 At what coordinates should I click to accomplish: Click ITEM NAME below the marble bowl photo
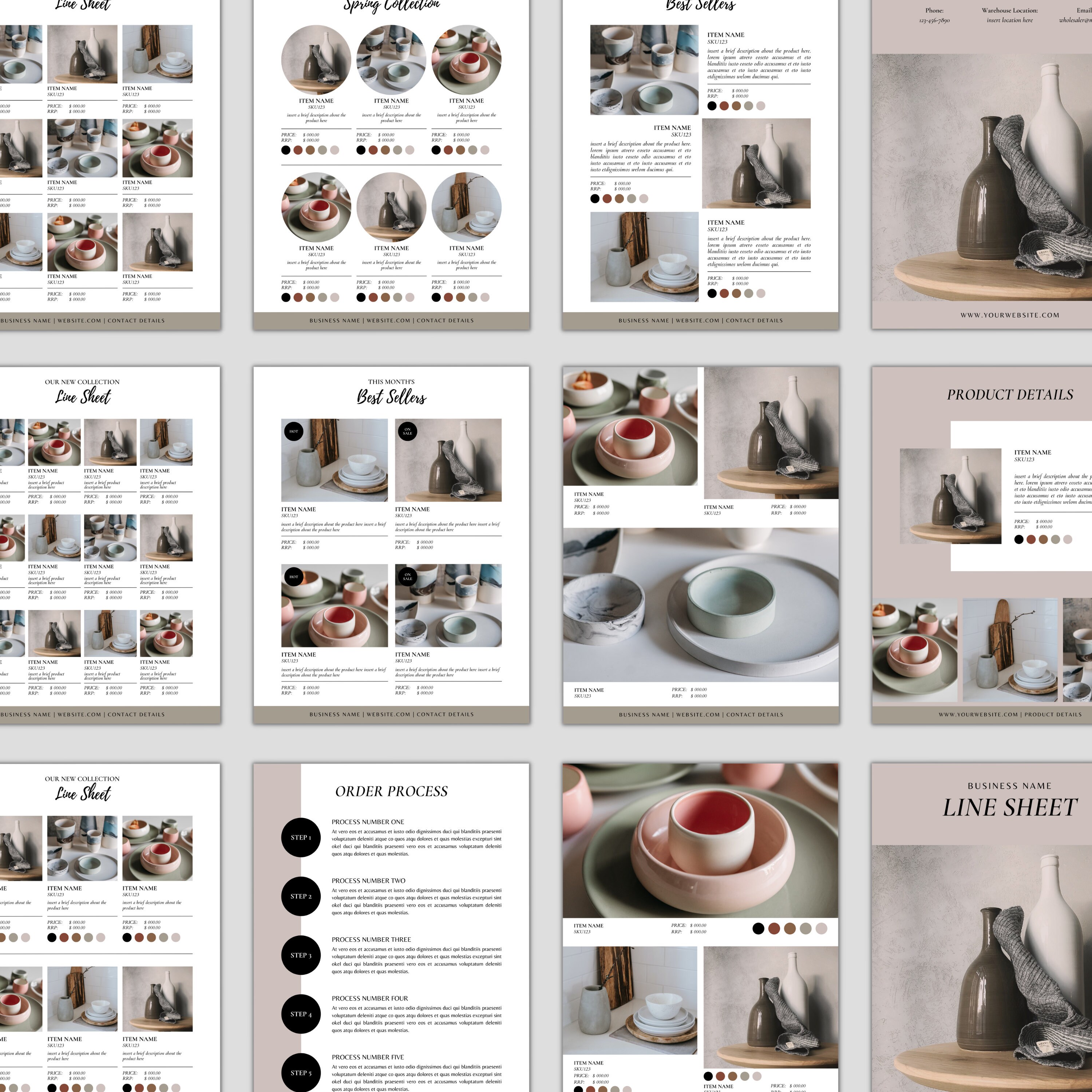(589, 689)
